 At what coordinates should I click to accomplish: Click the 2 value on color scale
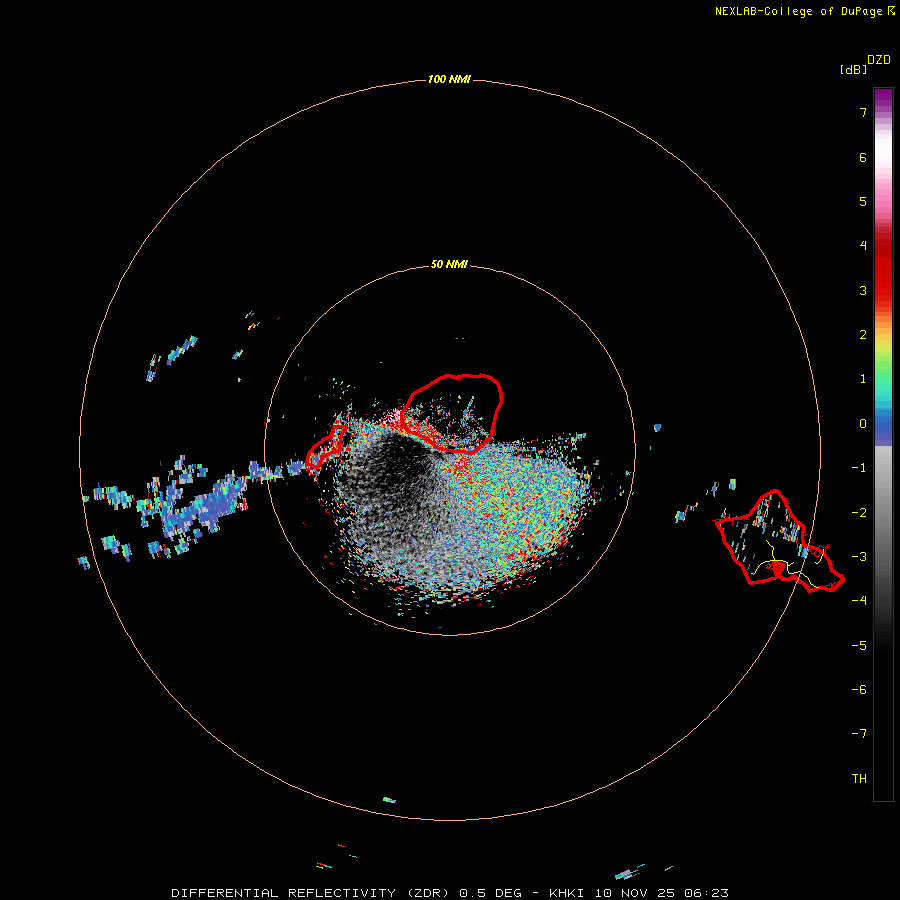pyautogui.click(x=863, y=335)
